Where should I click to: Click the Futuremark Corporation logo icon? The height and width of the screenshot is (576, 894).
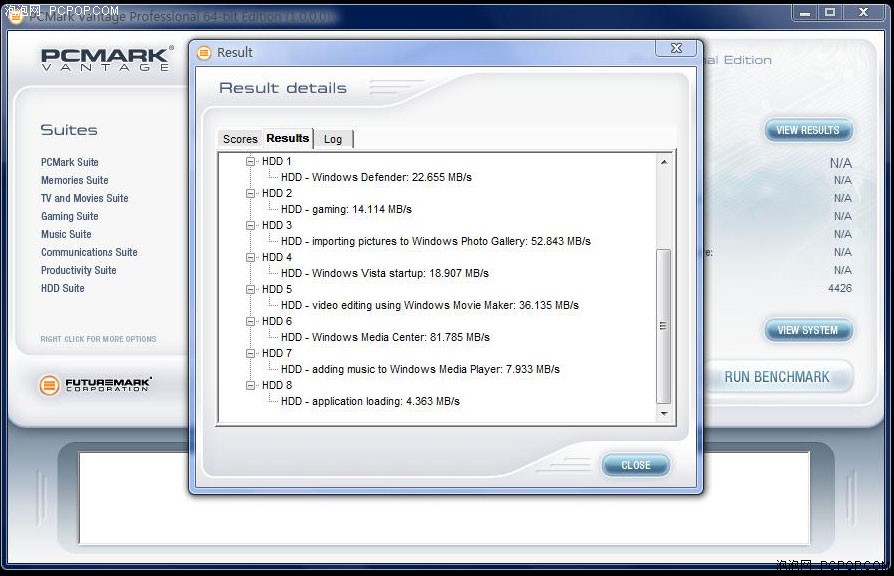pos(49,385)
